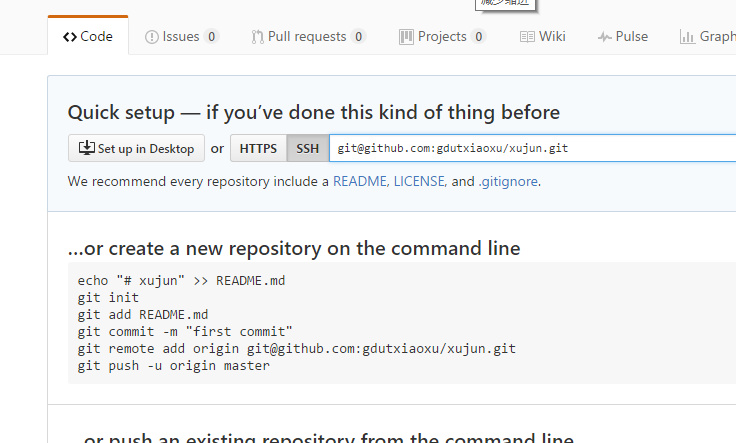Click the "git remote add origin" command line
This screenshot has width=736, height=443.
(297, 348)
